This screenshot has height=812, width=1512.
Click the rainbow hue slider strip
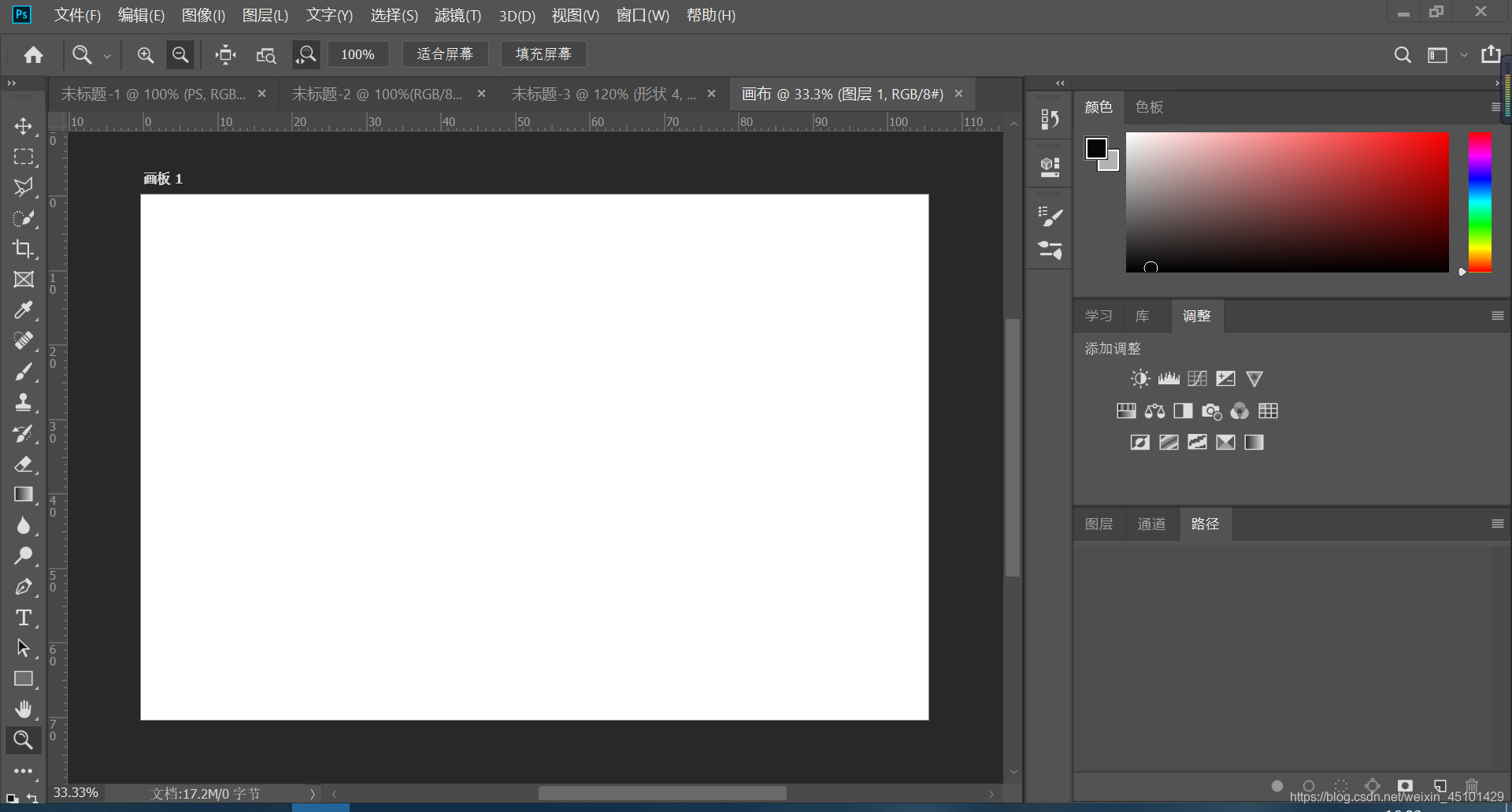[x=1480, y=202]
